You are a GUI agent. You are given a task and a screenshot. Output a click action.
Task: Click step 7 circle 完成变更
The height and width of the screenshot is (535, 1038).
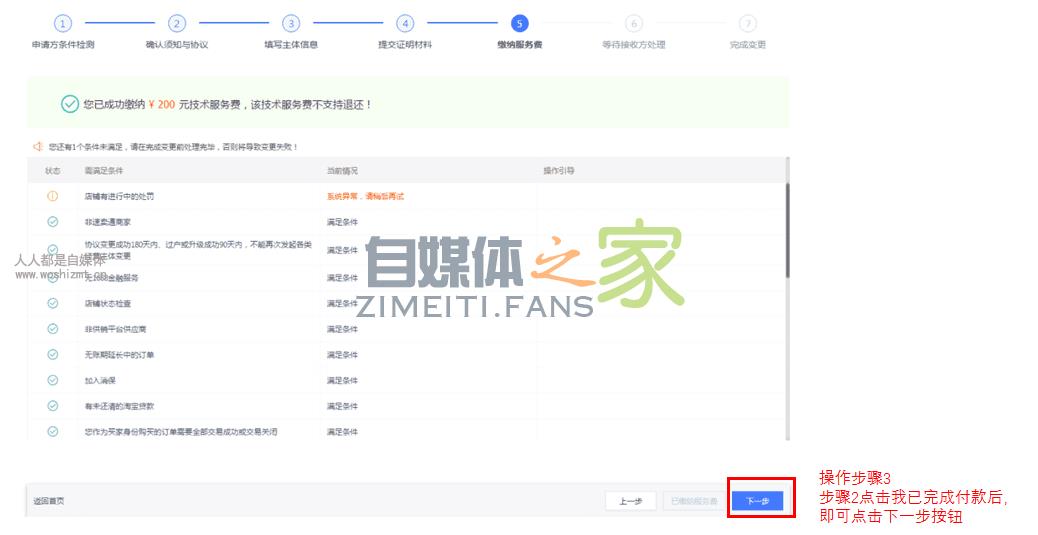[748, 24]
